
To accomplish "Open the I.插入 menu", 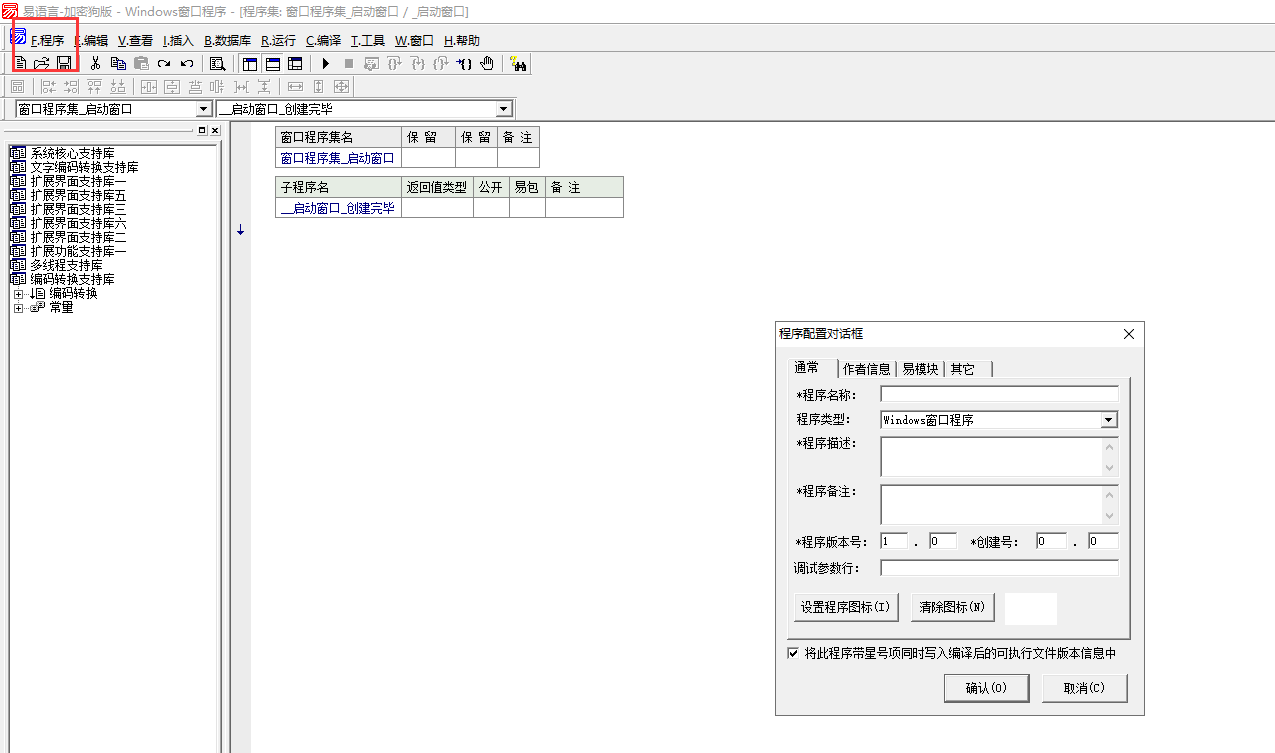I will (178, 41).
